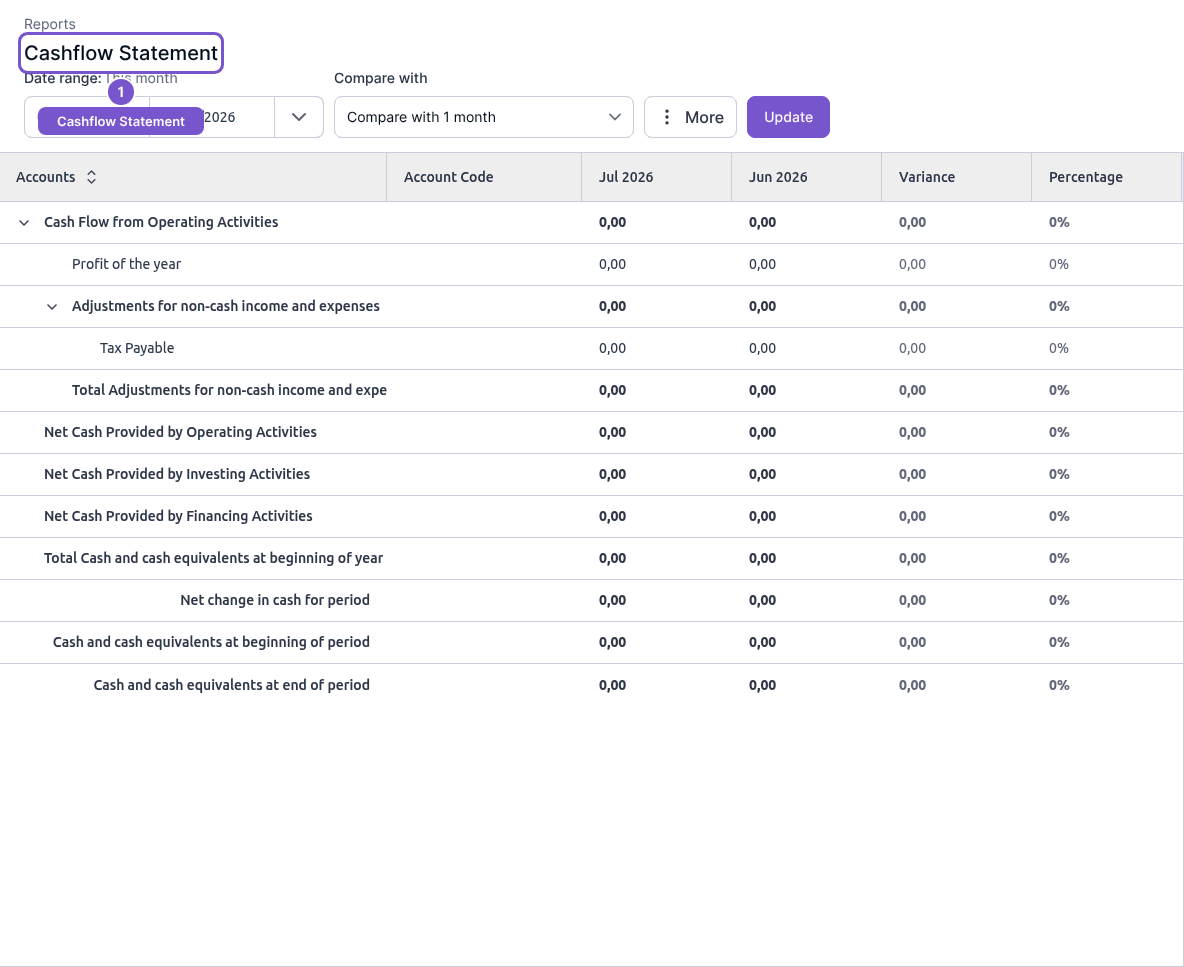Expand the date range dropdown arrow
This screenshot has width=1184, height=967.
299,117
